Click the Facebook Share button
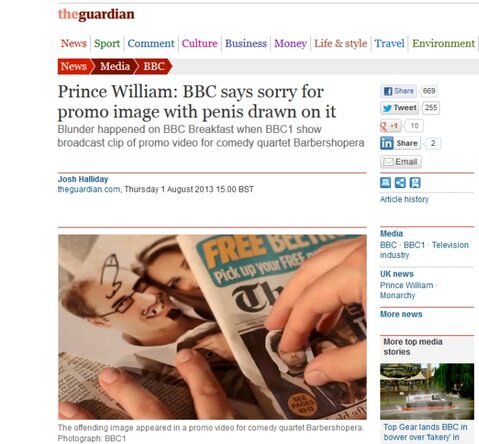The image size is (479, 444). [x=398, y=91]
